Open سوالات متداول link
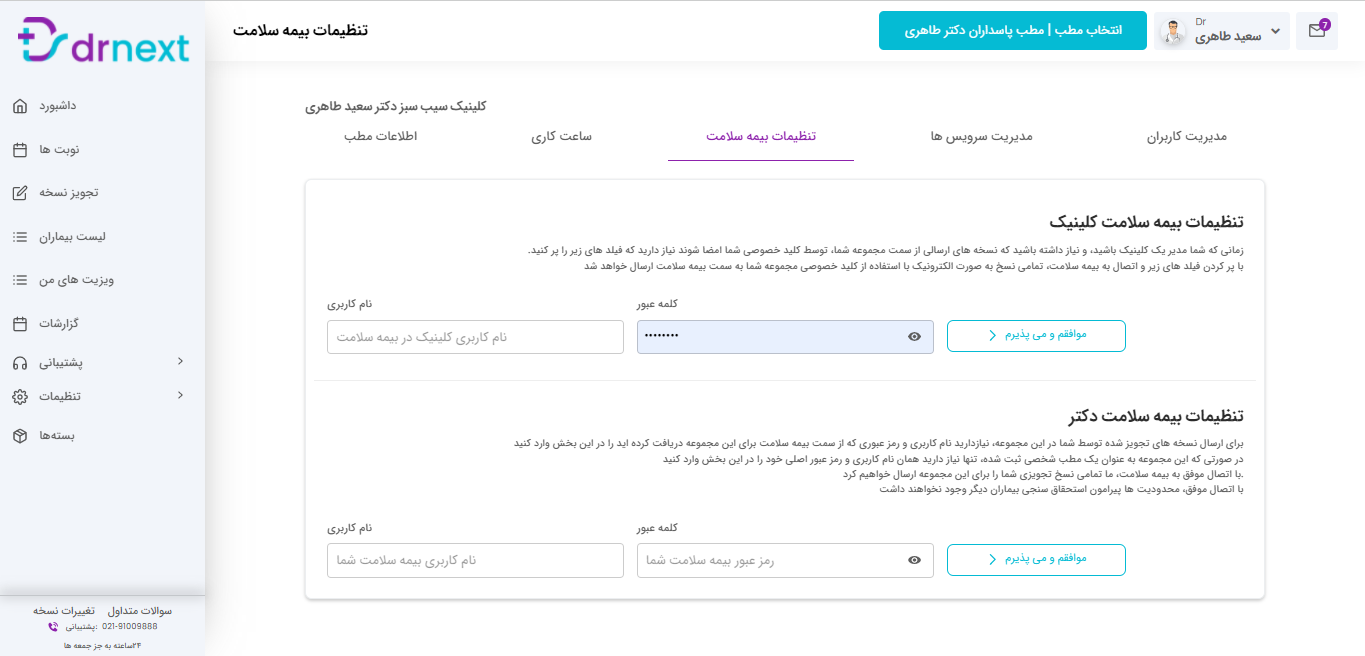 tap(139, 610)
